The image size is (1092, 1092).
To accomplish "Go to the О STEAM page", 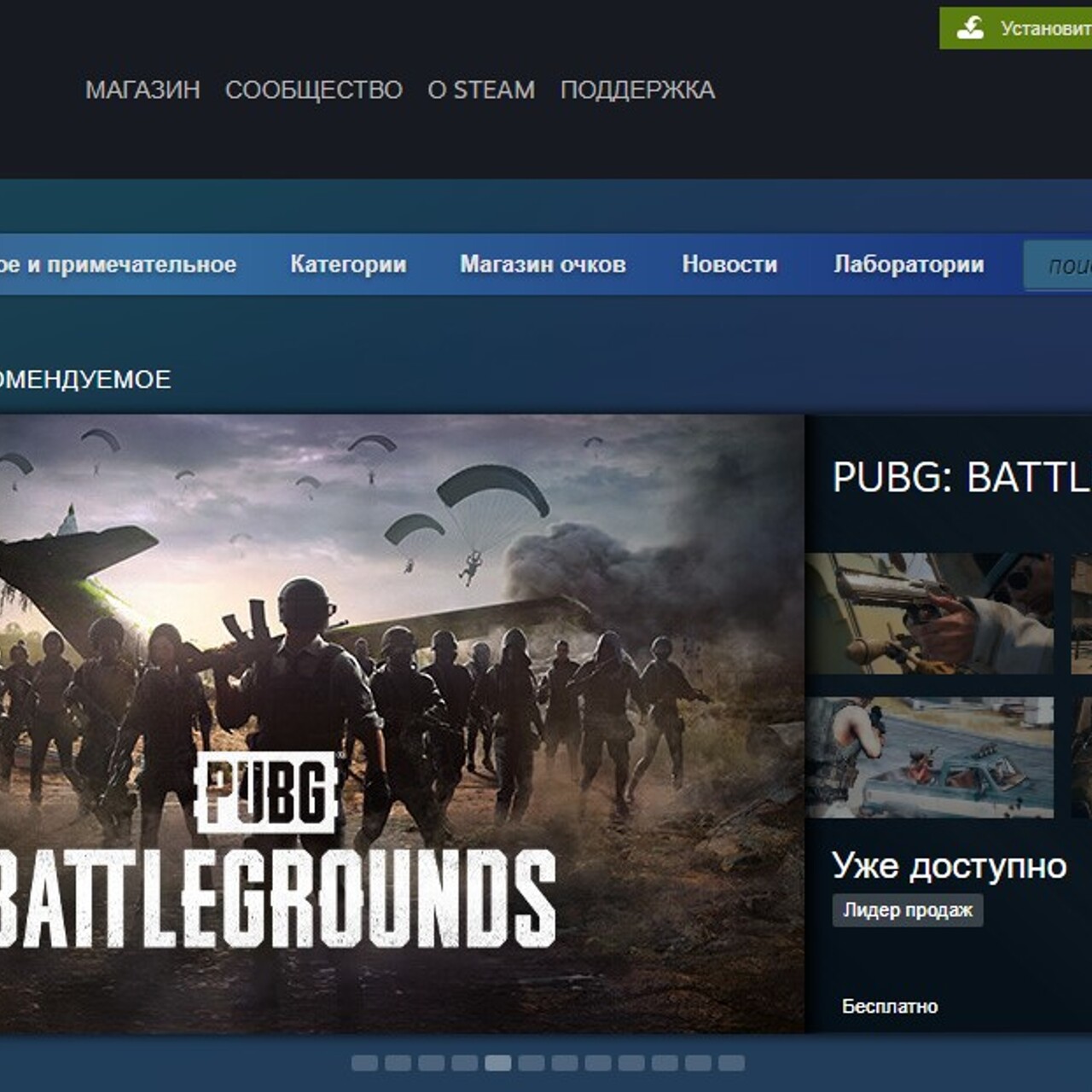I will (481, 90).
